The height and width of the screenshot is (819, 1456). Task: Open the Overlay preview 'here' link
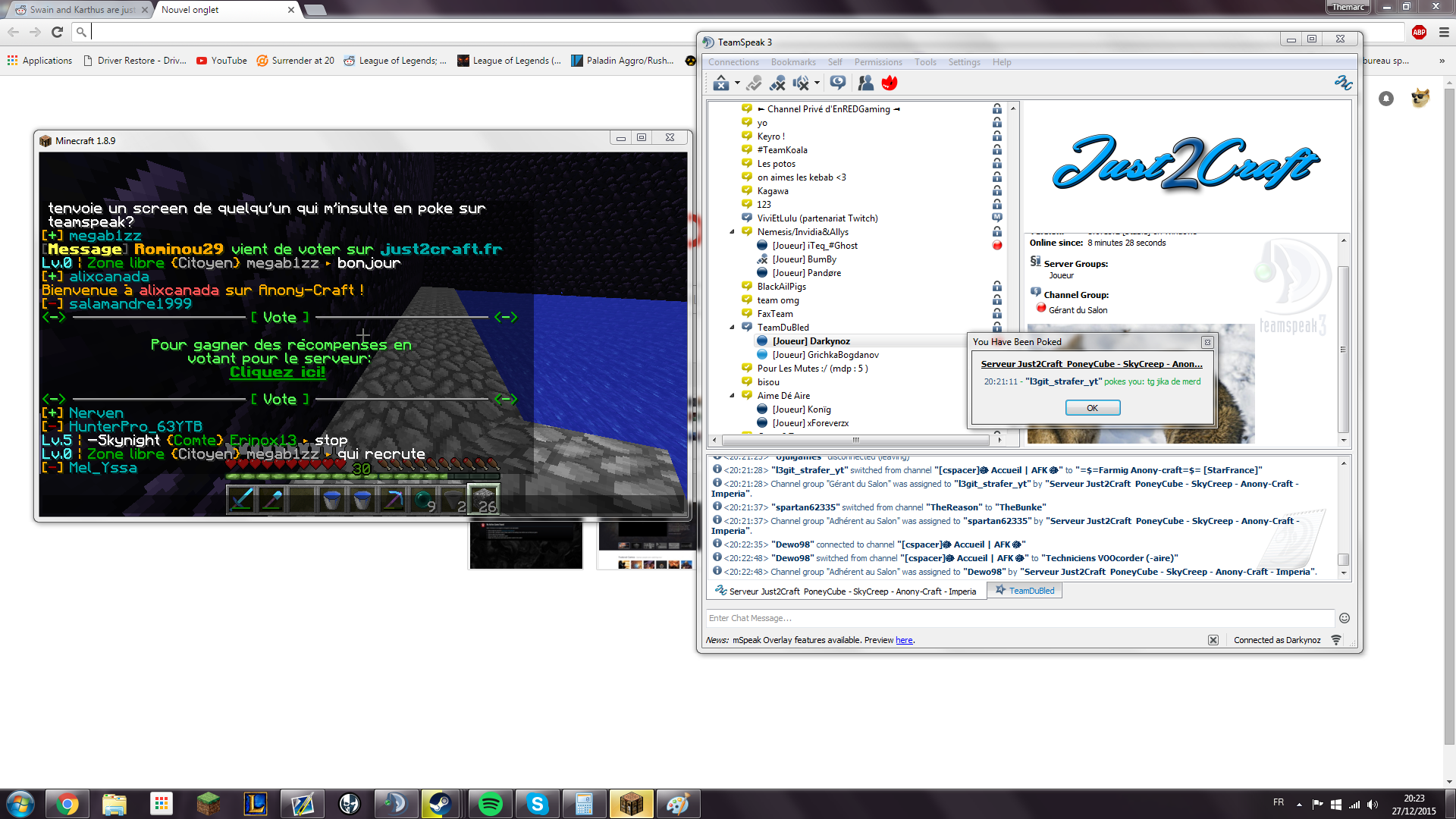[904, 640]
